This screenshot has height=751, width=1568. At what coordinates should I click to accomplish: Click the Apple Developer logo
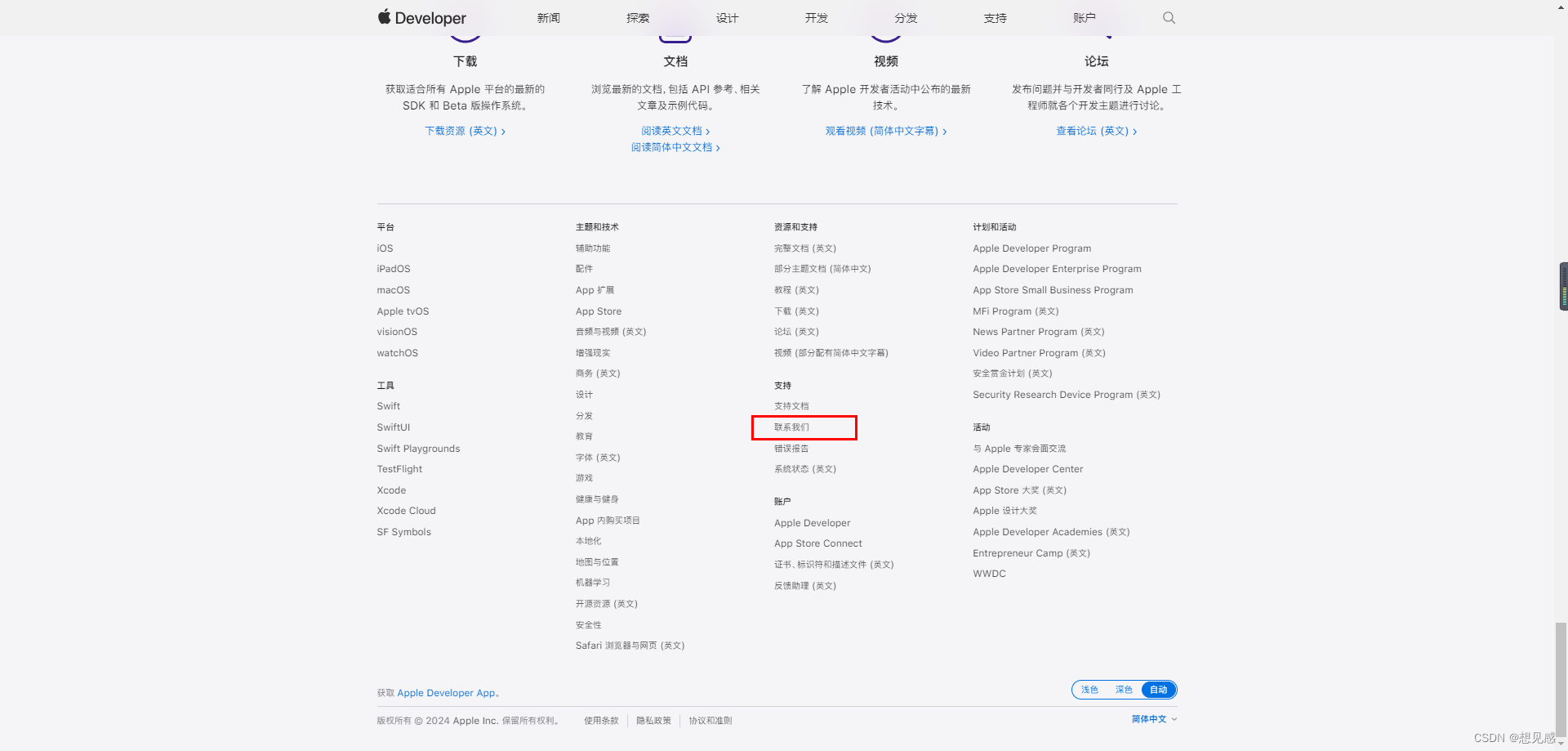pos(421,18)
